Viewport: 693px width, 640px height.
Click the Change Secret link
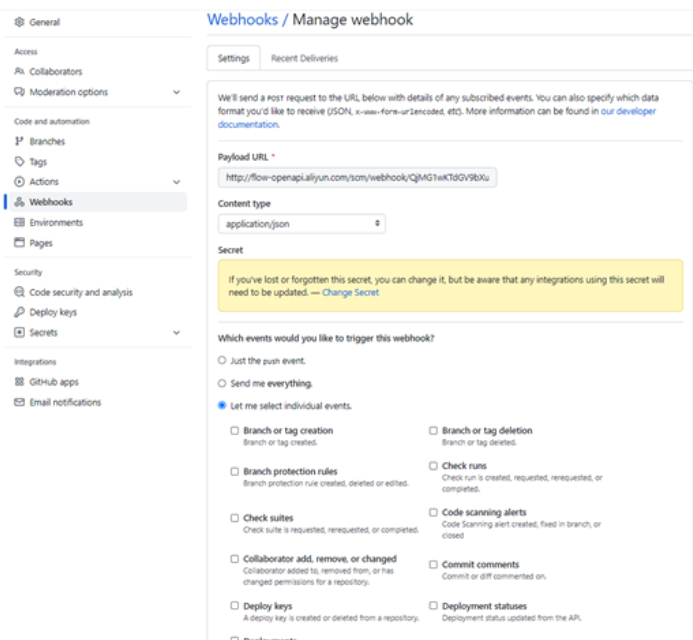350,293
